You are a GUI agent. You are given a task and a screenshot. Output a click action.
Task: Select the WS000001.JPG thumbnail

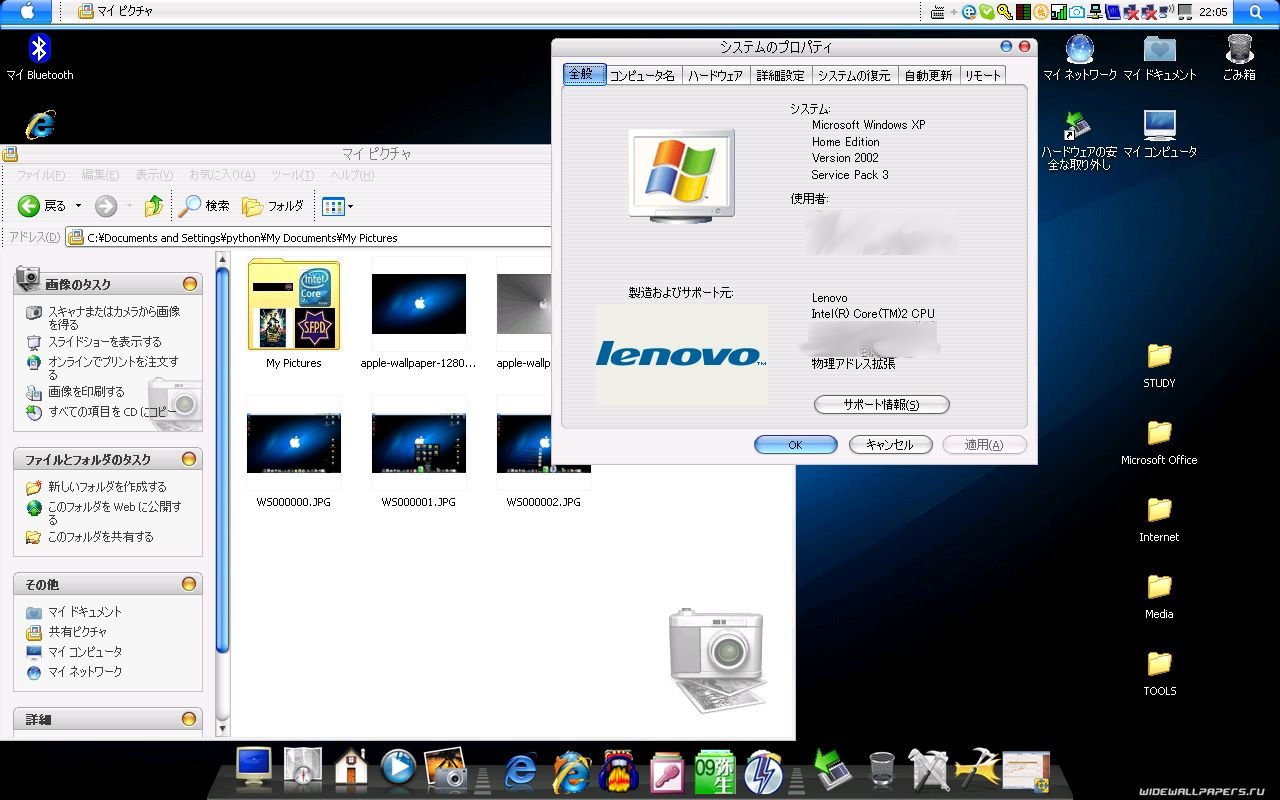tap(419, 443)
